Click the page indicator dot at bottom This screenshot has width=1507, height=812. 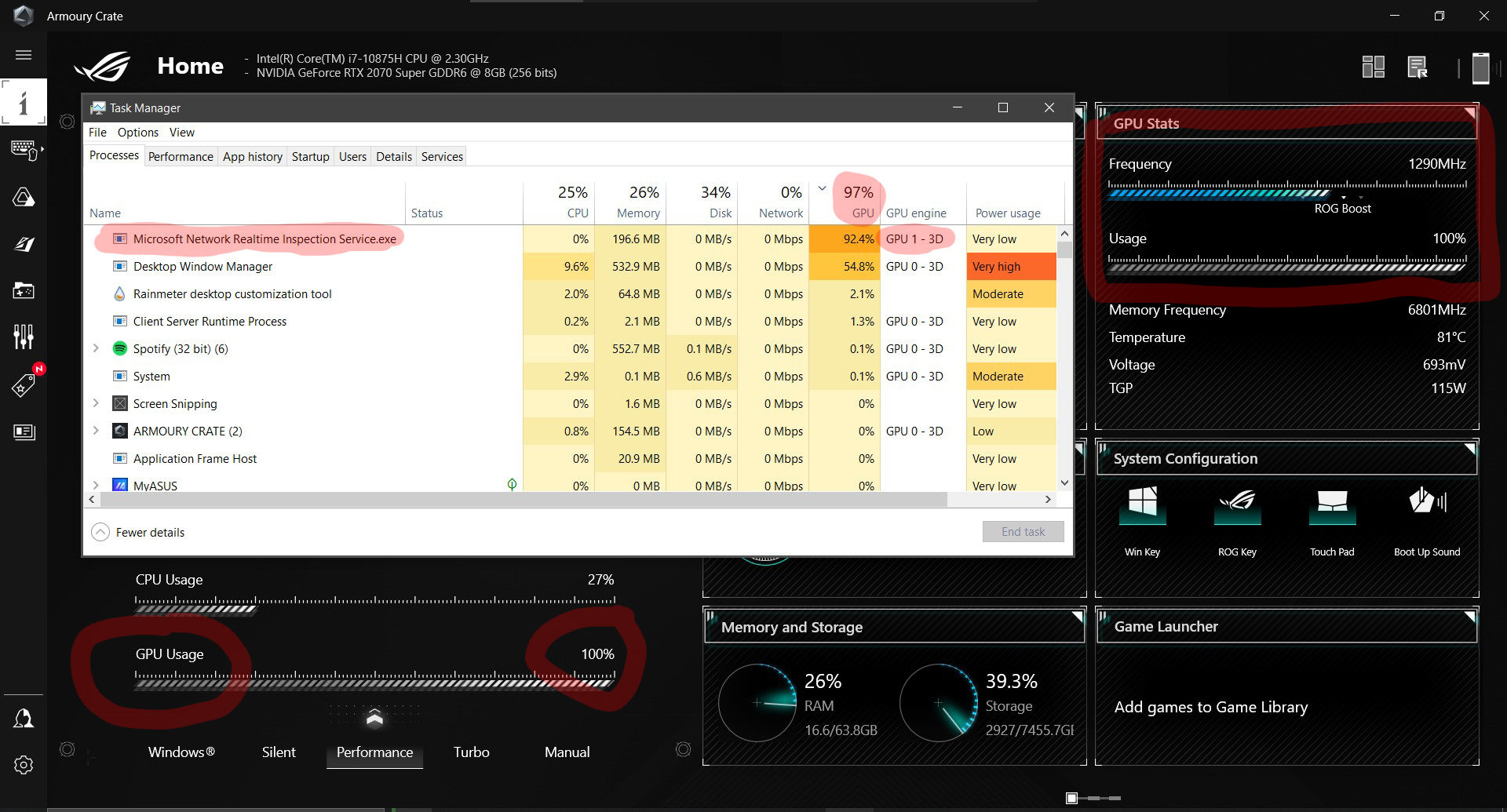pos(1071,798)
